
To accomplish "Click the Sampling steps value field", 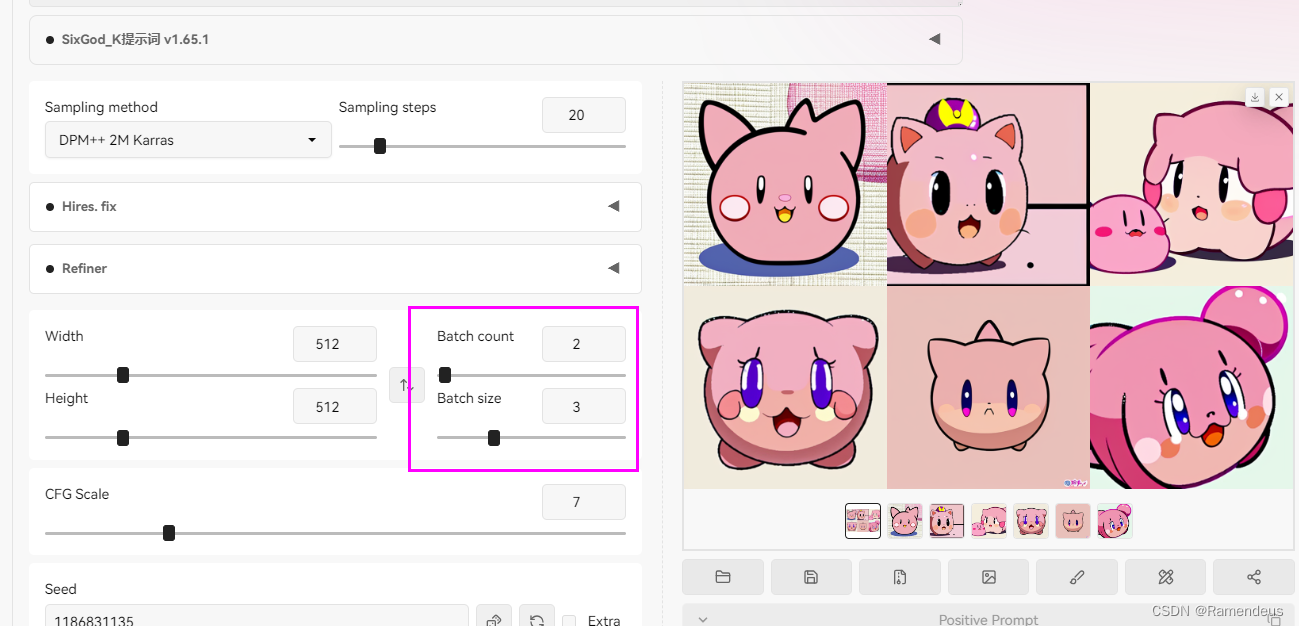I will (x=584, y=115).
